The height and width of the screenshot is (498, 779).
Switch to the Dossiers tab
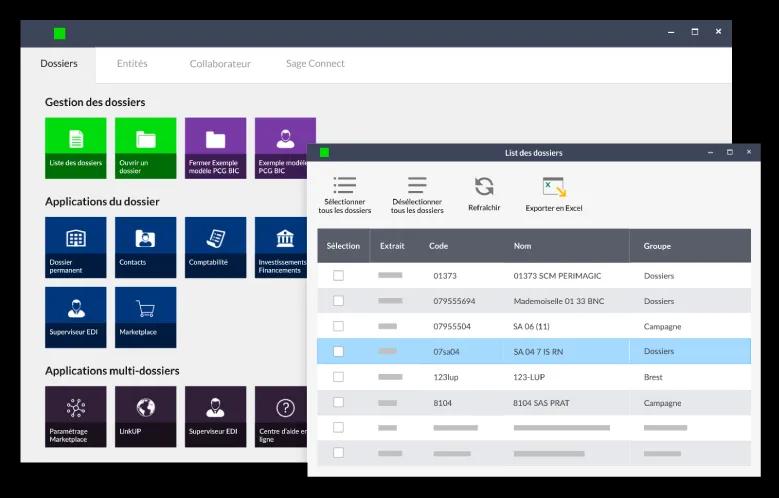tap(59, 64)
